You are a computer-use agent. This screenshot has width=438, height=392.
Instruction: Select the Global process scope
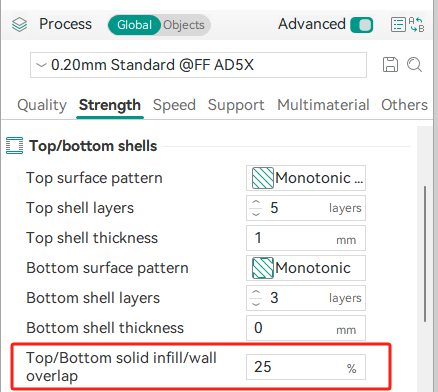coord(134,25)
